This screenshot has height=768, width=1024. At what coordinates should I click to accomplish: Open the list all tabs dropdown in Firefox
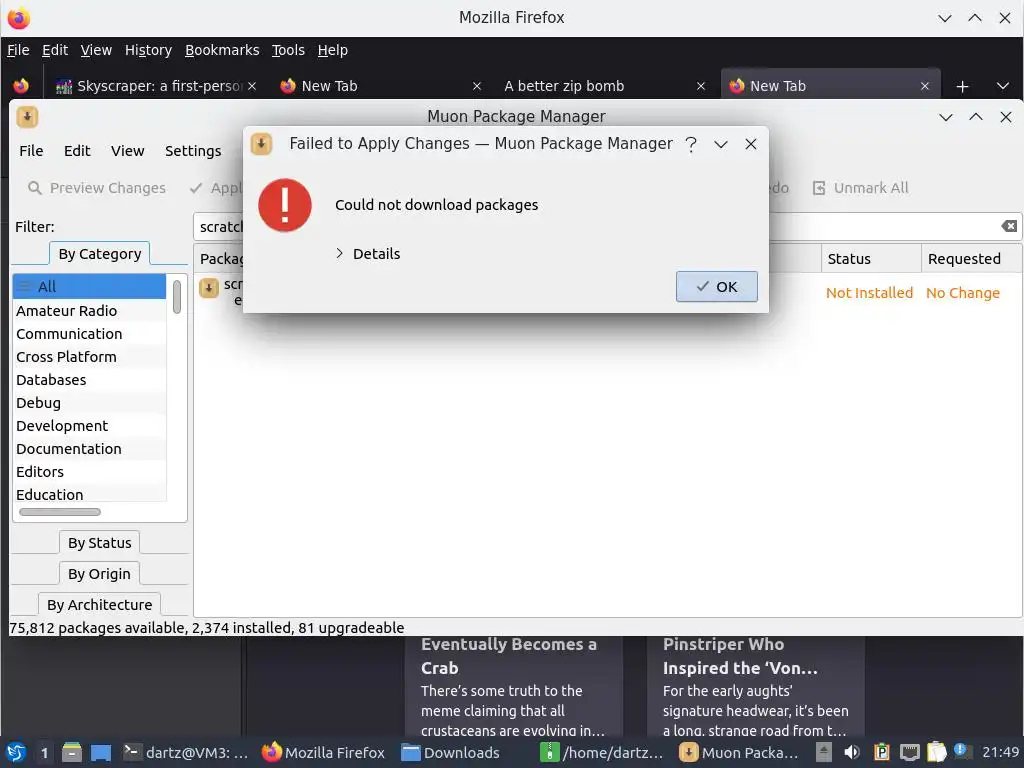point(1003,86)
